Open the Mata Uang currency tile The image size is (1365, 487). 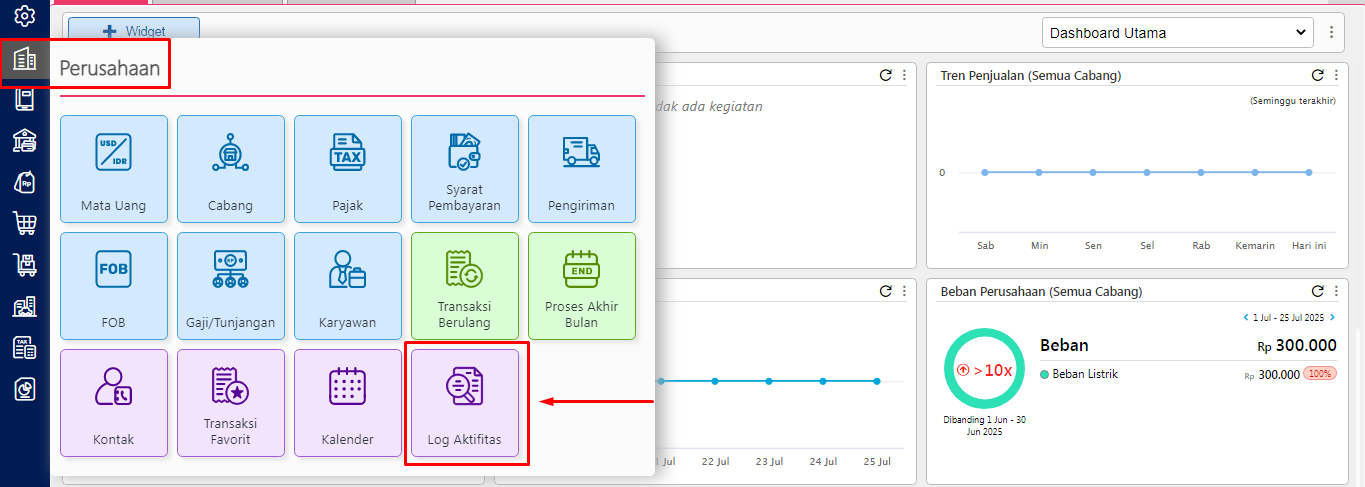[x=113, y=168]
